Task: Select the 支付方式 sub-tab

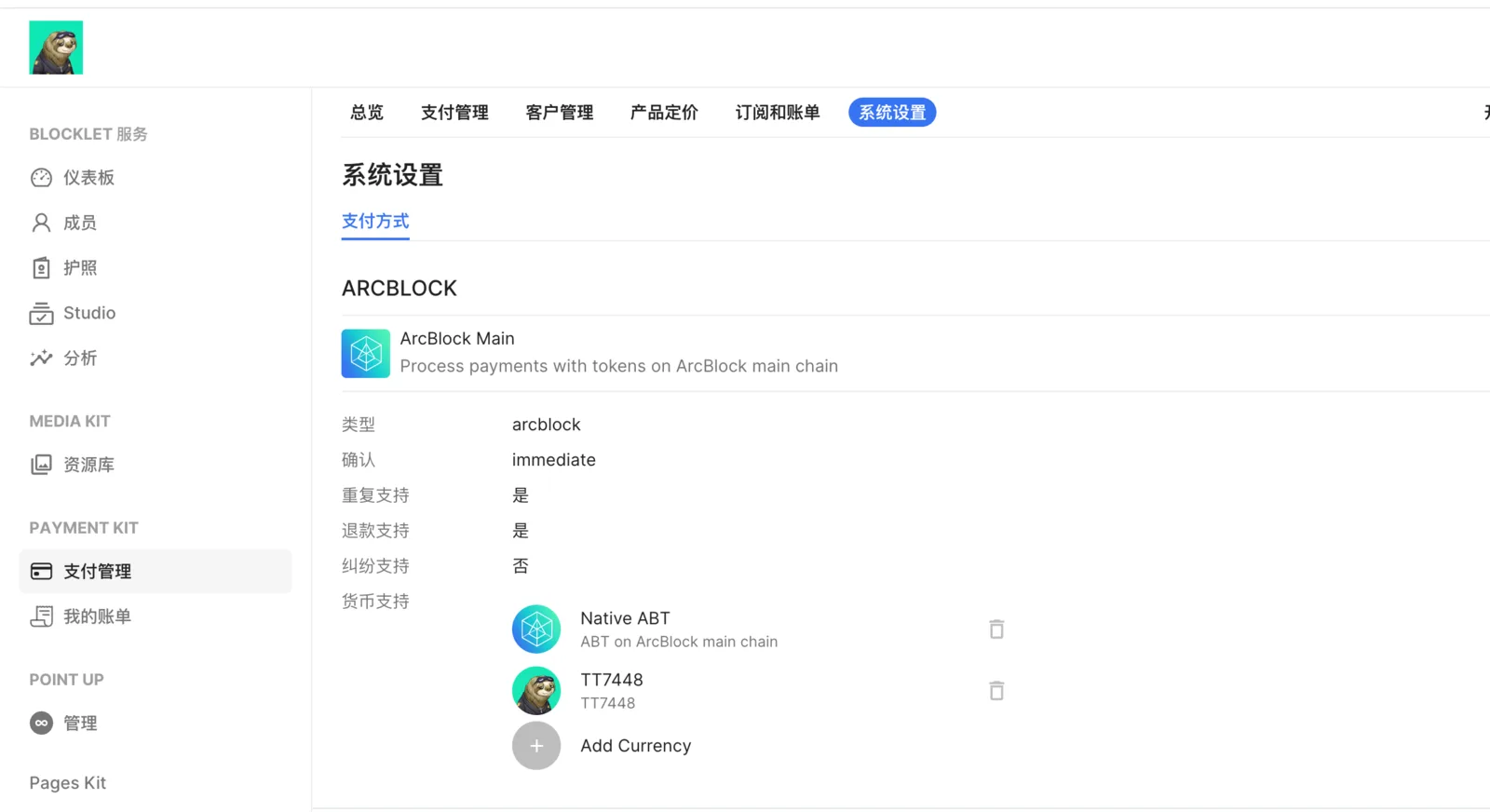Action: tap(375, 222)
